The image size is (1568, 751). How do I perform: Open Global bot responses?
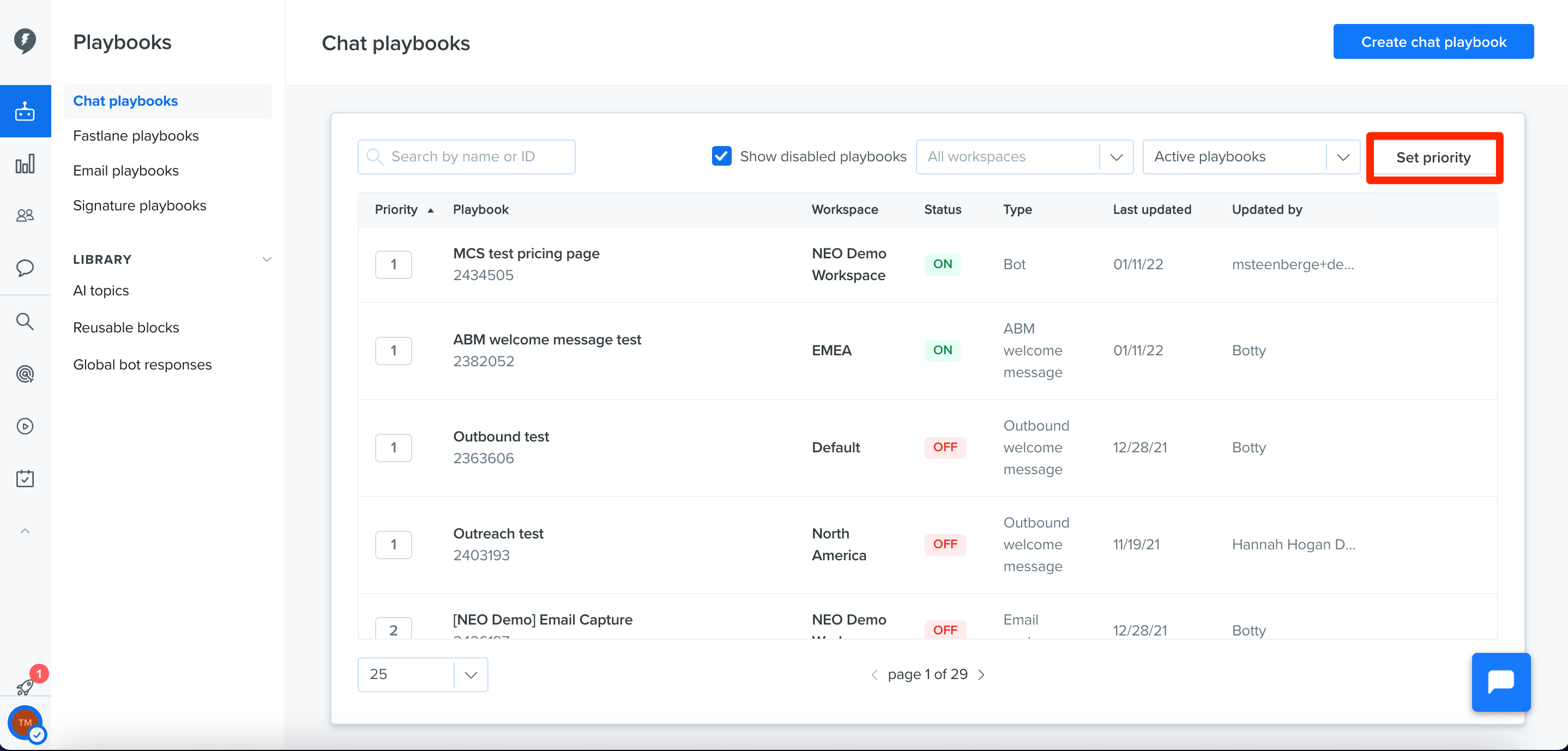[x=142, y=365]
